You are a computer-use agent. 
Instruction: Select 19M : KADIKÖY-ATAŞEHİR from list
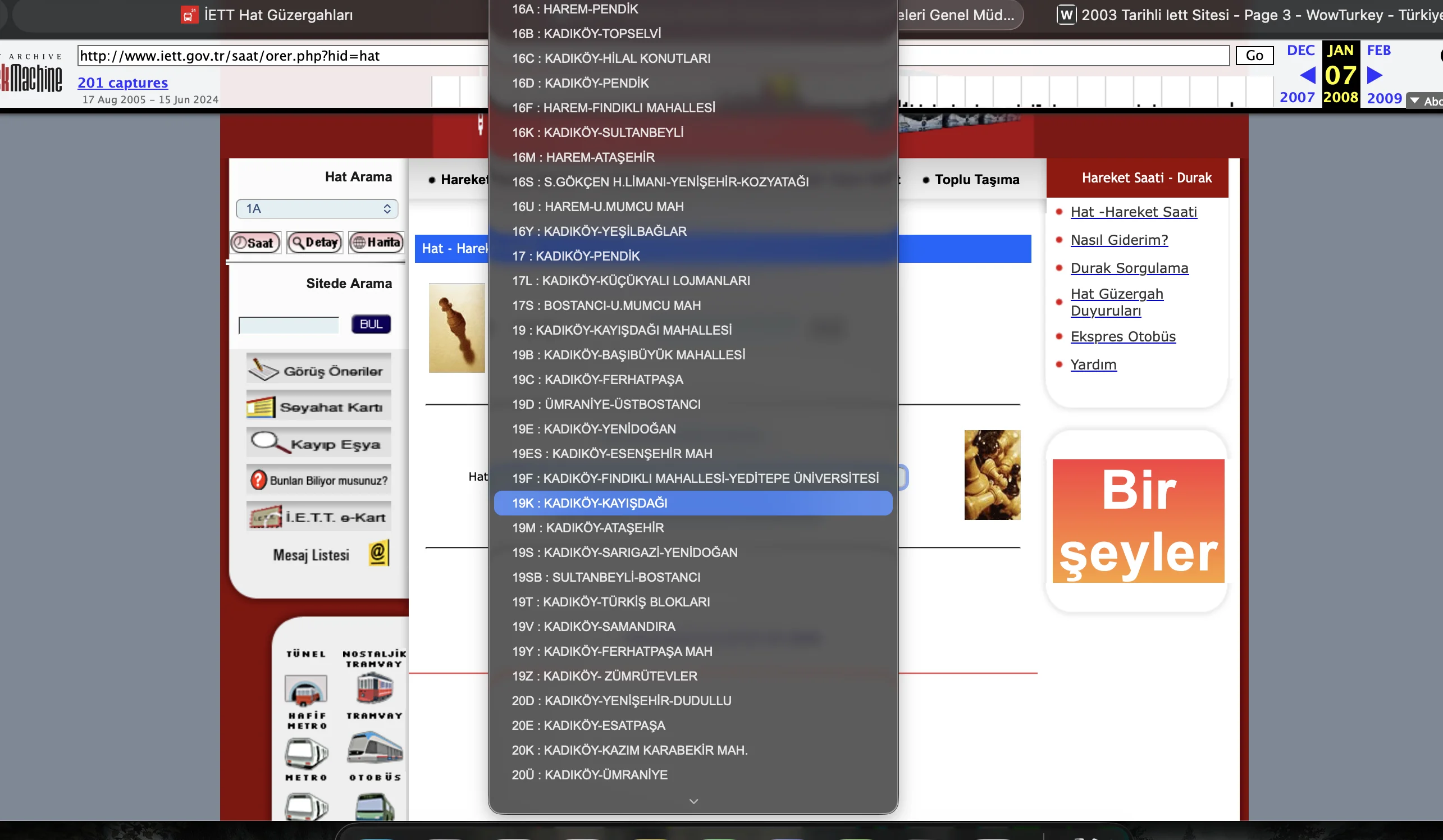click(587, 527)
